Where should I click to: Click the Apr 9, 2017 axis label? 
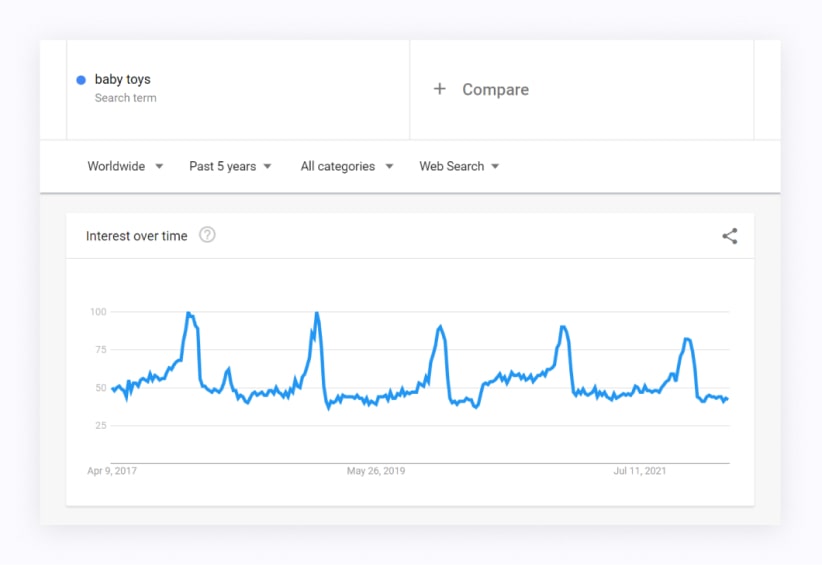point(112,470)
